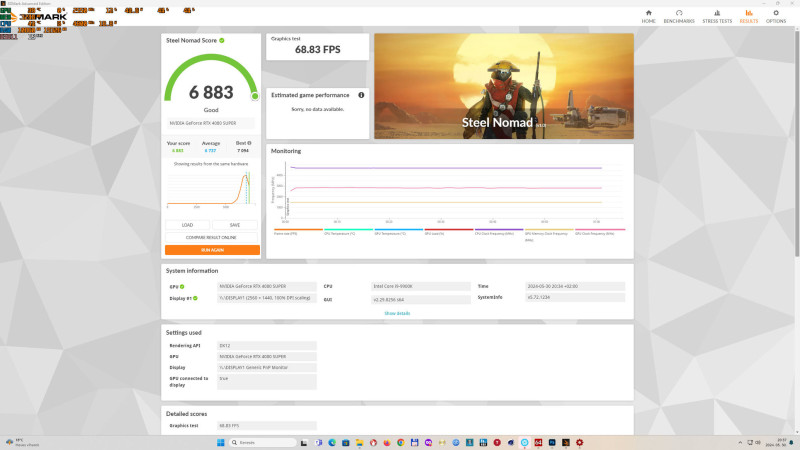Click Compare Result Online button
800x450 pixels.
pos(211,237)
